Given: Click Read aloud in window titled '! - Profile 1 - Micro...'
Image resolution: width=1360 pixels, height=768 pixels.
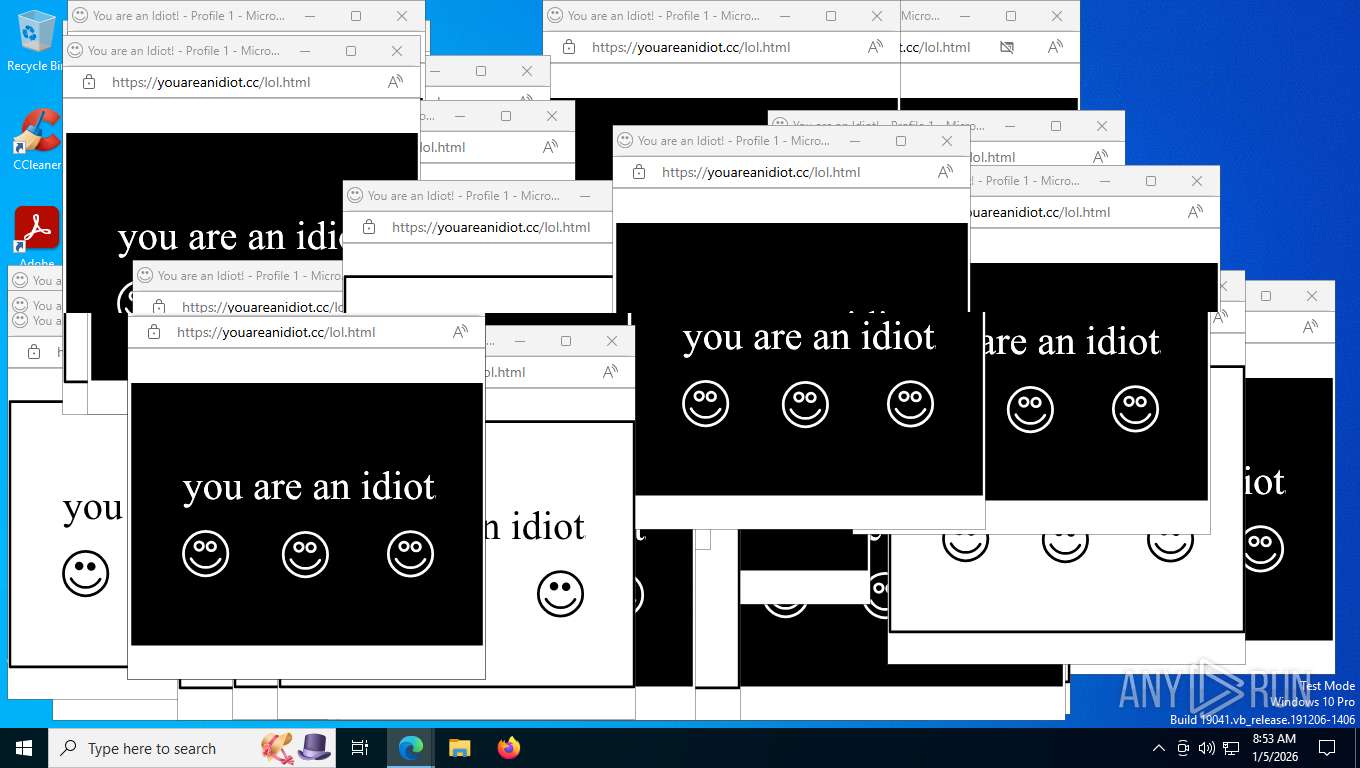Looking at the screenshot, I should [x=1195, y=212].
